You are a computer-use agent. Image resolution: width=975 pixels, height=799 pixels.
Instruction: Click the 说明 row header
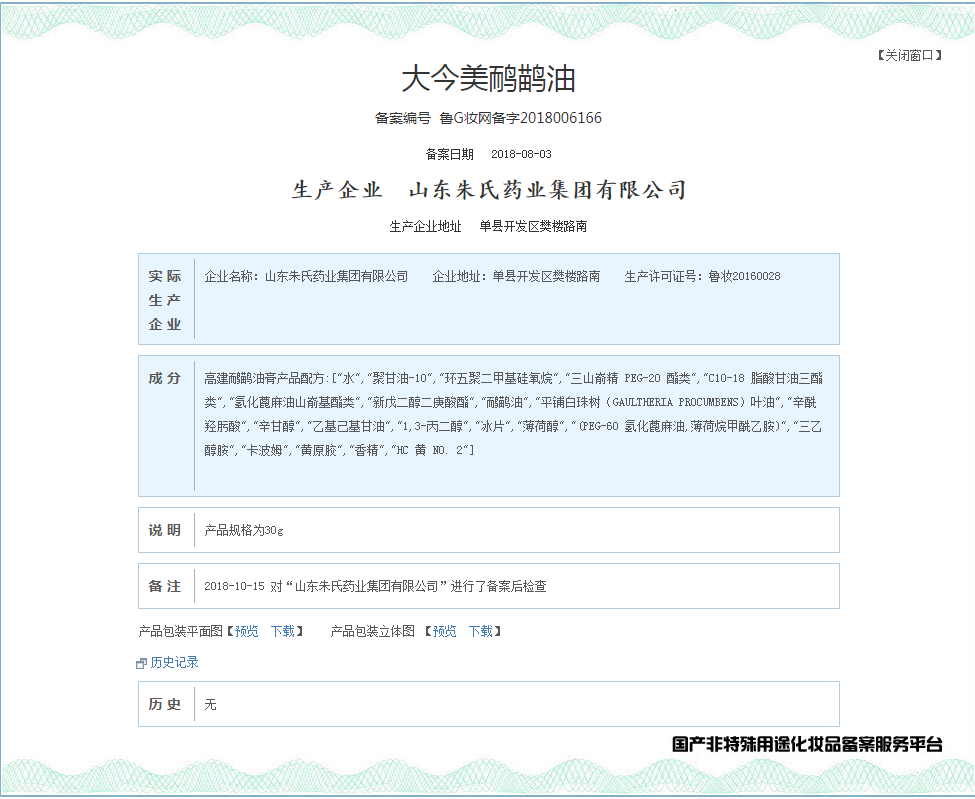pyautogui.click(x=165, y=530)
